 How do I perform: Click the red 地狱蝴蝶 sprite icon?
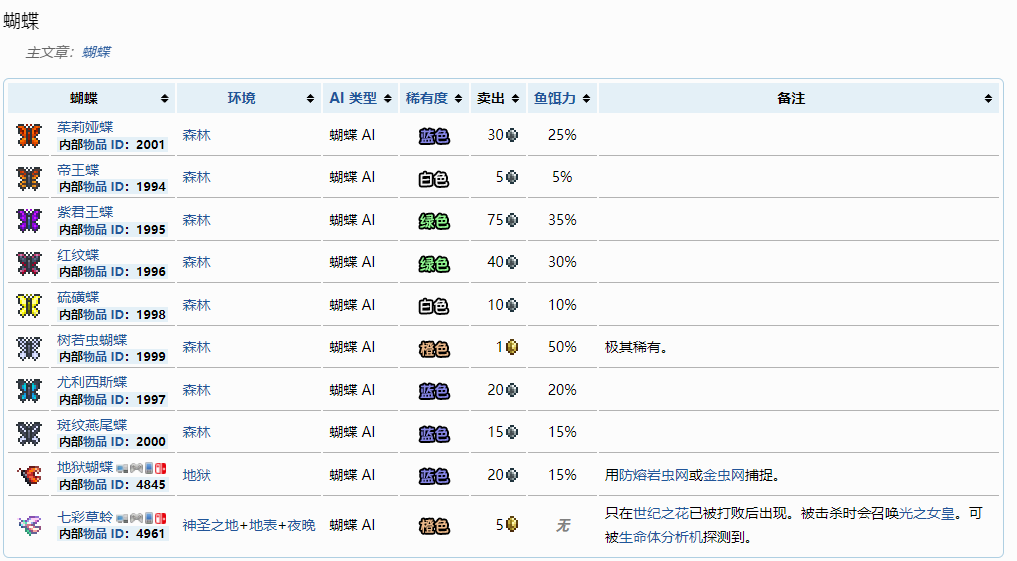[29, 475]
